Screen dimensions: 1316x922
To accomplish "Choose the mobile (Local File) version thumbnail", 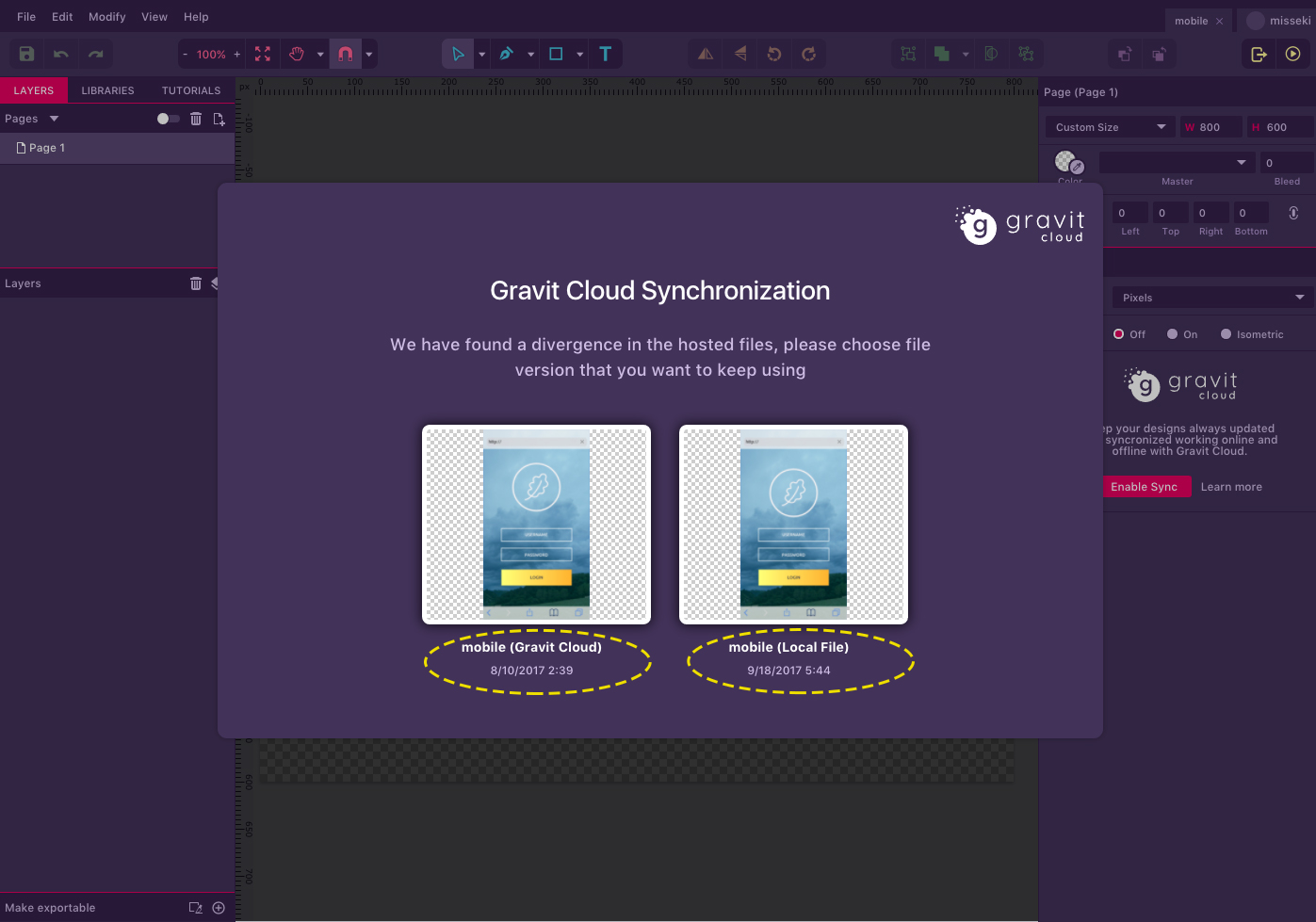I will pos(793,525).
